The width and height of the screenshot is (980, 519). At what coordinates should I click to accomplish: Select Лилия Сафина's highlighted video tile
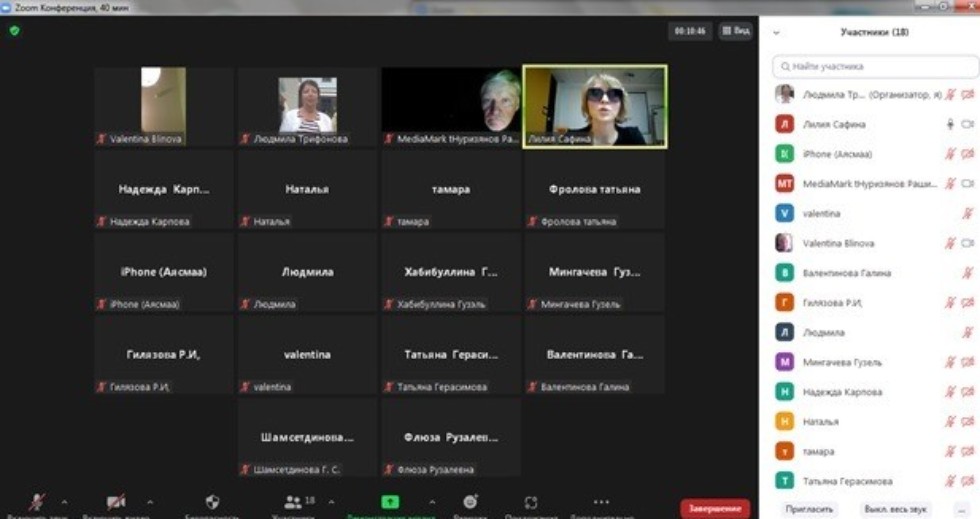(595, 107)
